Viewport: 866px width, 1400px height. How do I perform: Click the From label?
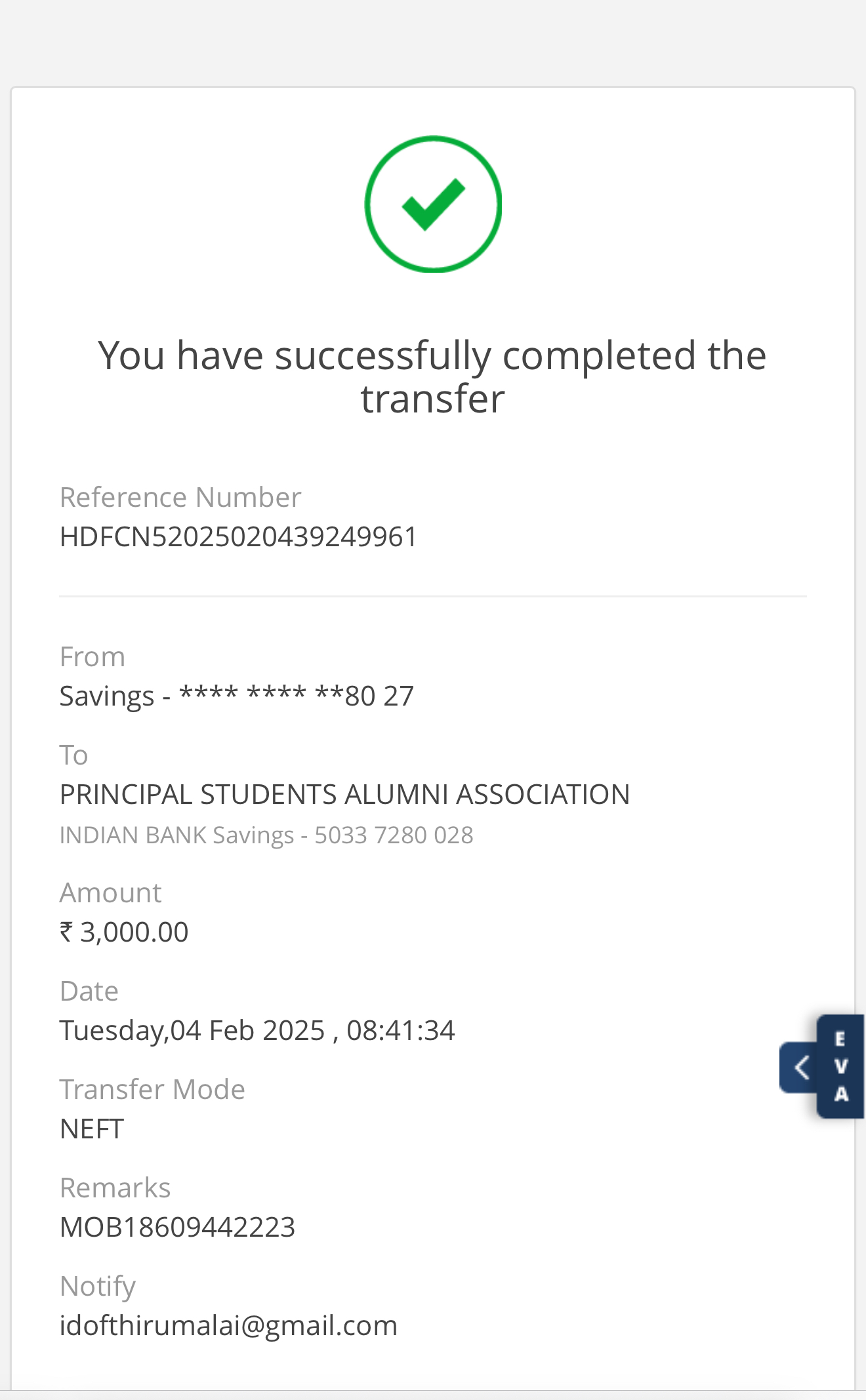coord(92,656)
